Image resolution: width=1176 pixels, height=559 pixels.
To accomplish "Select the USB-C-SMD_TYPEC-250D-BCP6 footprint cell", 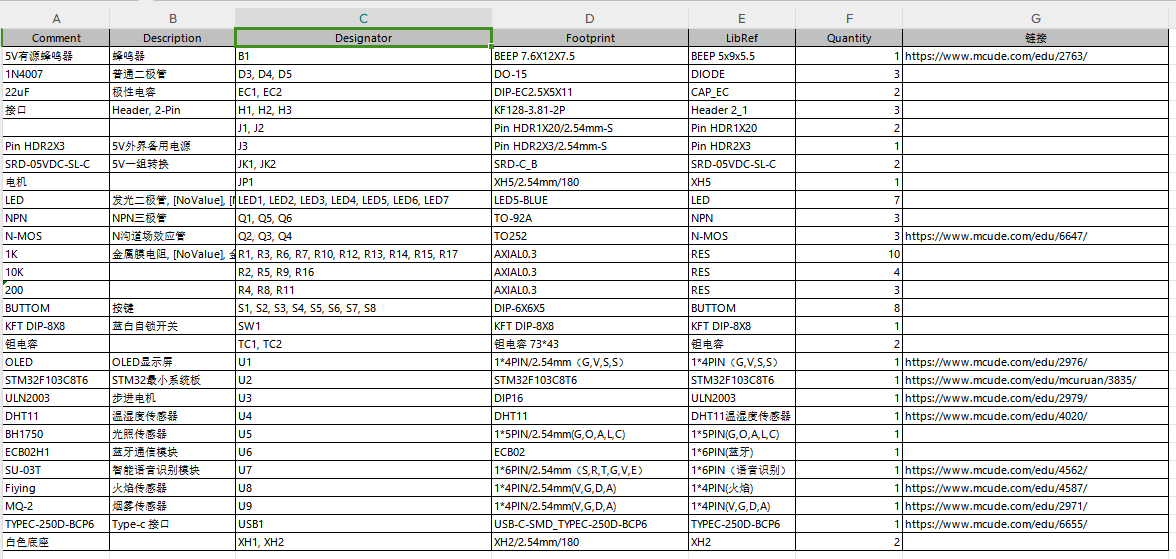I will 570,524.
